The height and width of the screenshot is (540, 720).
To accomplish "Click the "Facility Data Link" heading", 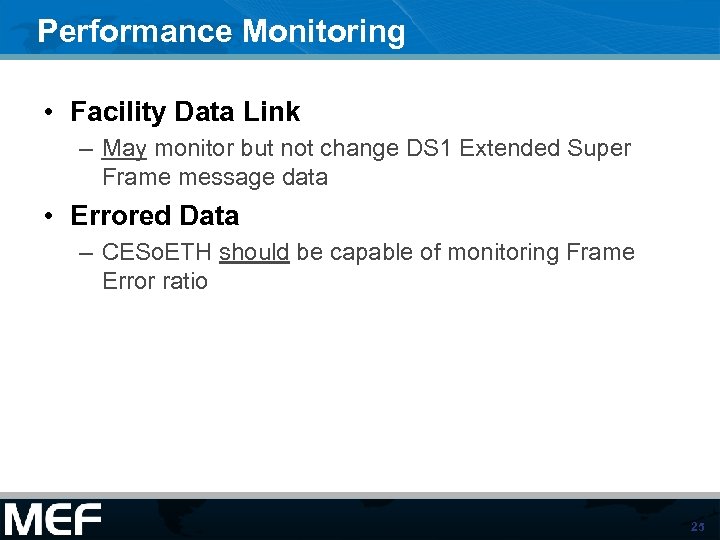I will point(185,112).
